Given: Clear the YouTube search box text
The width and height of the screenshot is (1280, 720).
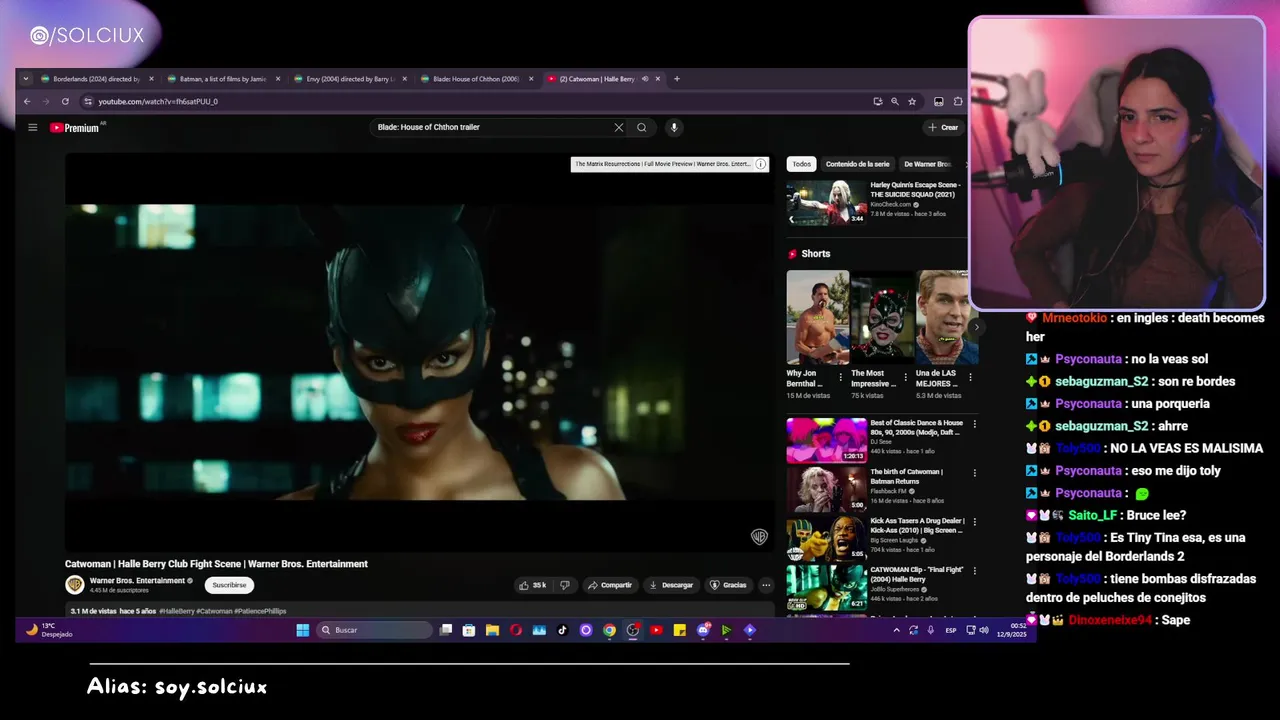Looking at the screenshot, I should pos(618,127).
